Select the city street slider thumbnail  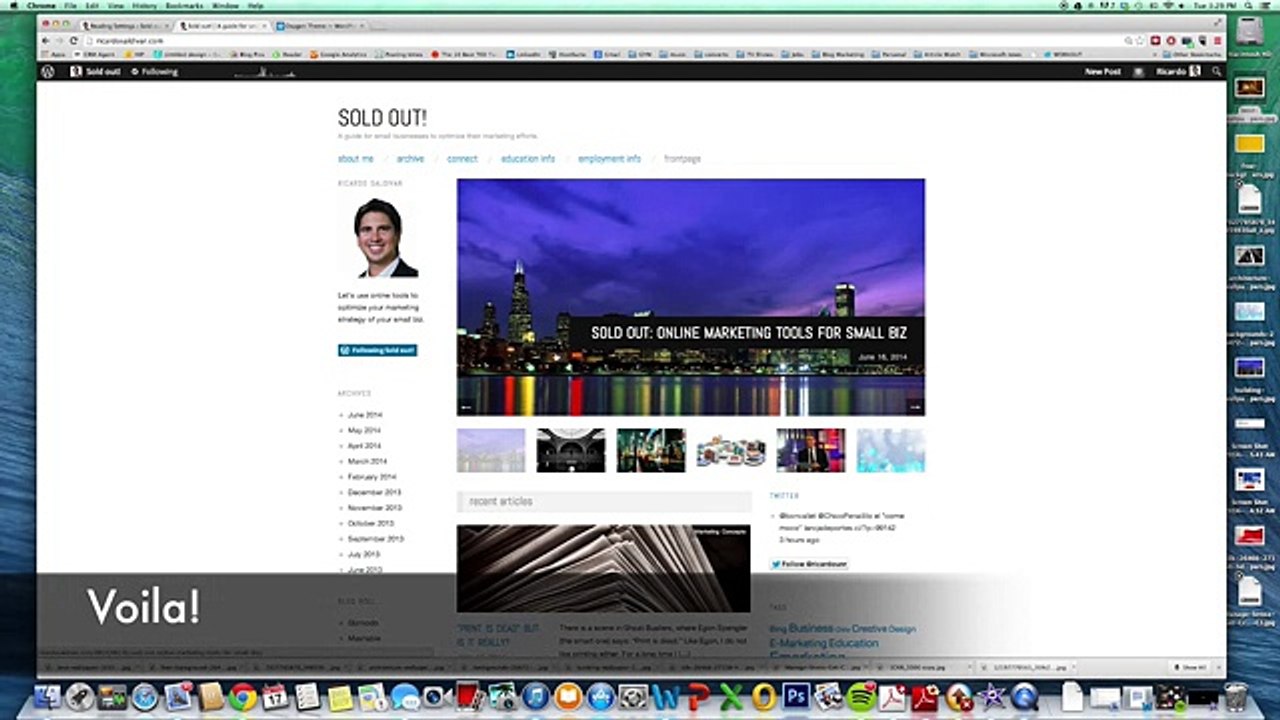coord(651,450)
